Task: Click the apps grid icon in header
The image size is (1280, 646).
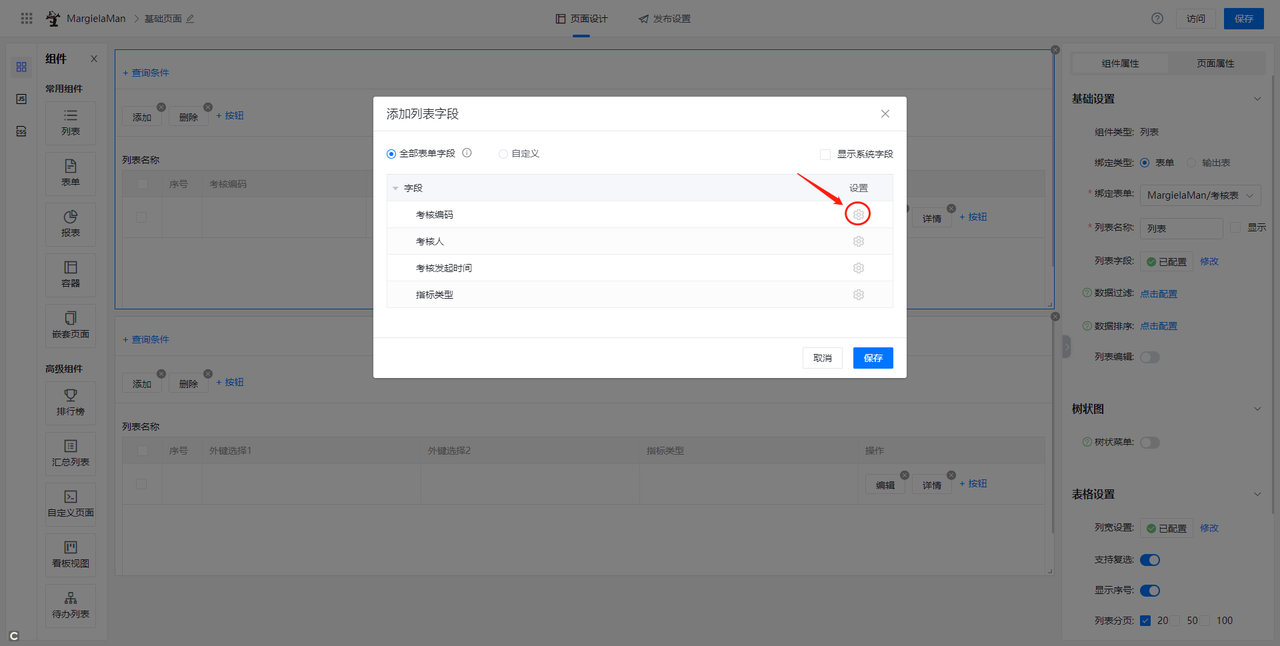Action: click(26, 18)
